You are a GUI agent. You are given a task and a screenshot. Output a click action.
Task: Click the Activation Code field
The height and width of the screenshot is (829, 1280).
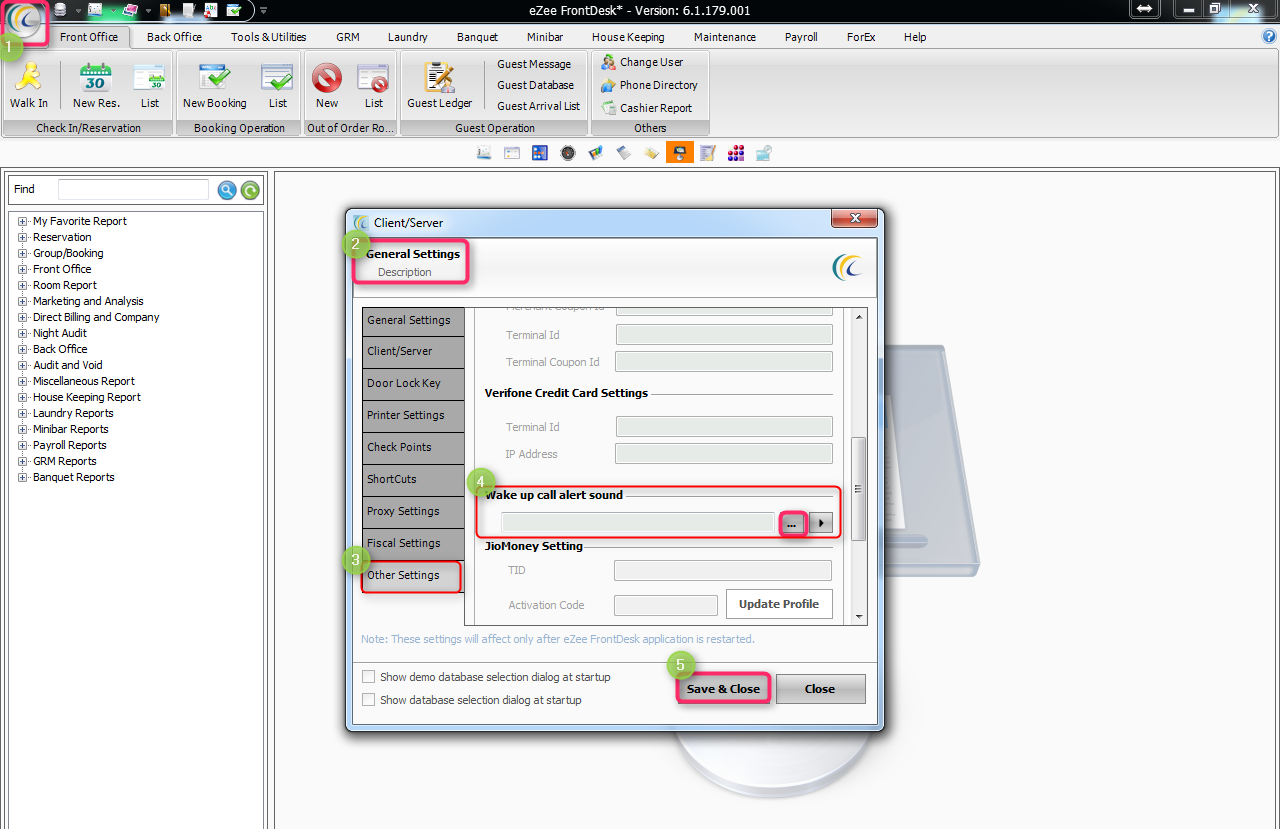point(666,605)
